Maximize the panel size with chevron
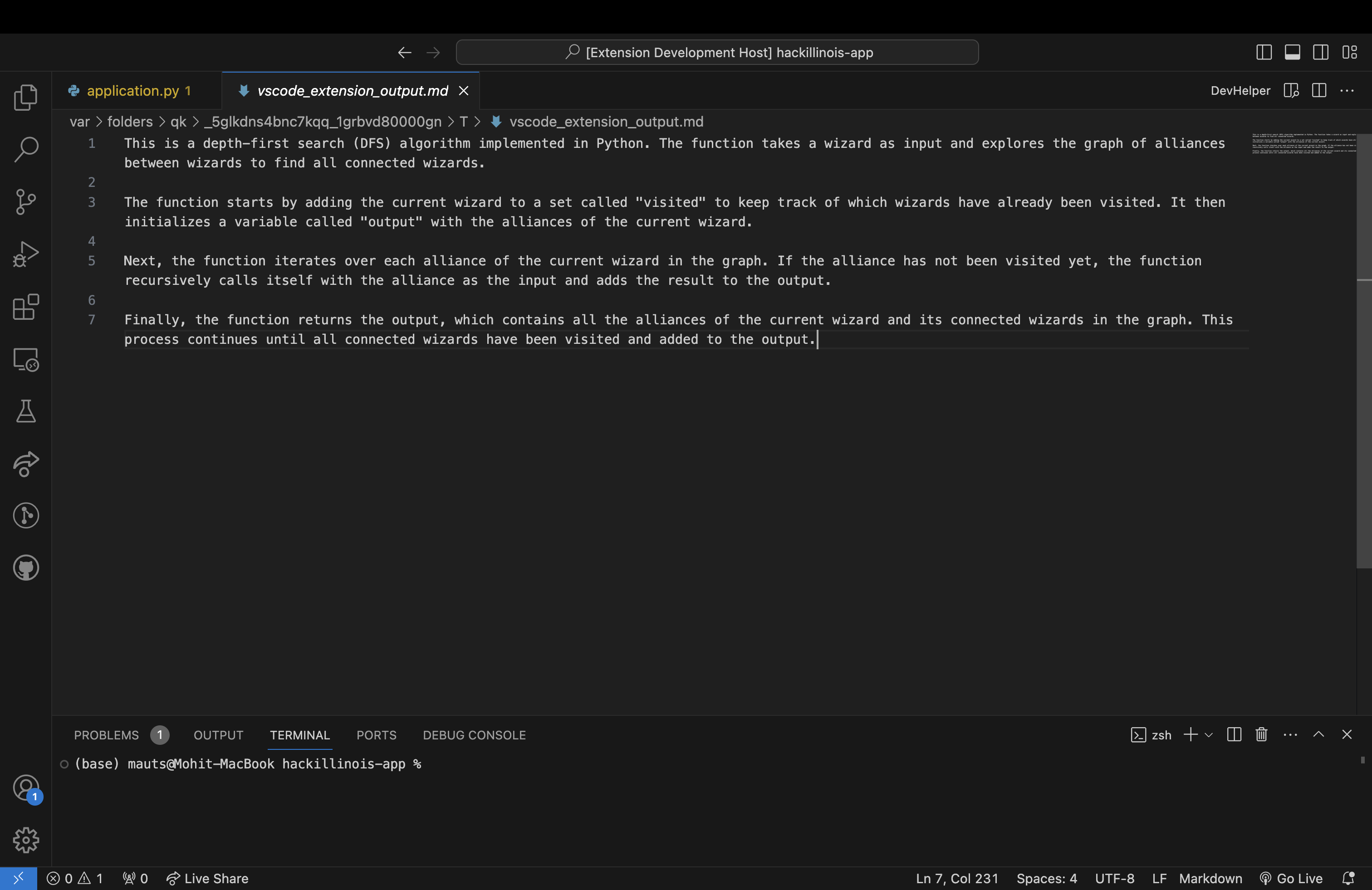The image size is (1372, 890). (1318, 734)
